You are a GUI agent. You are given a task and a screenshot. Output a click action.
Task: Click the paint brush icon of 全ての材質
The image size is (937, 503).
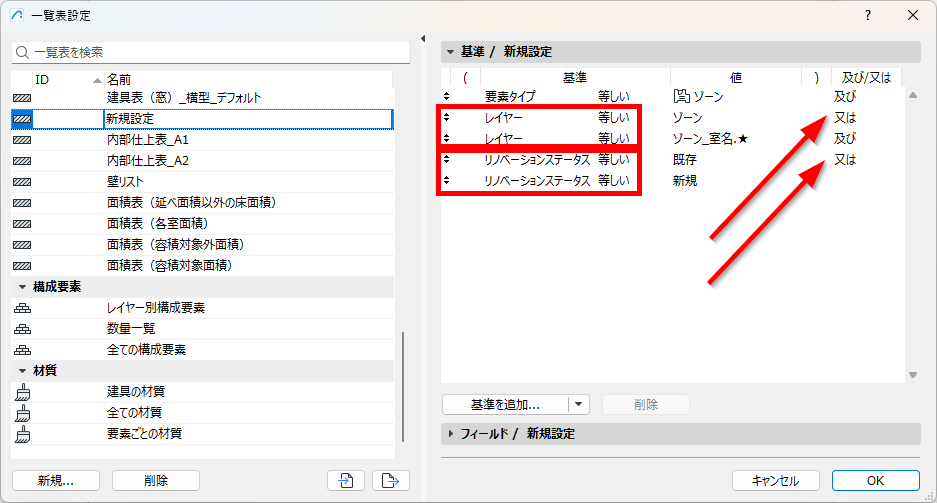click(23, 413)
